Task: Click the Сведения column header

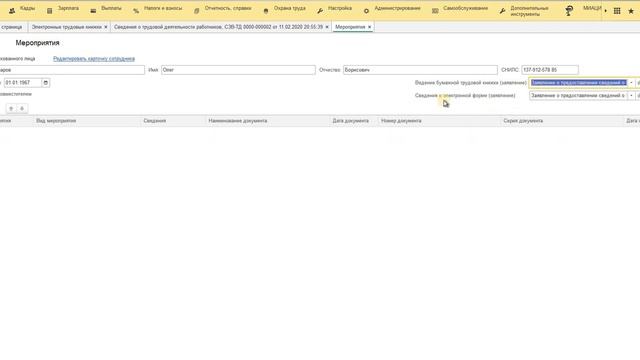Action: (155, 121)
